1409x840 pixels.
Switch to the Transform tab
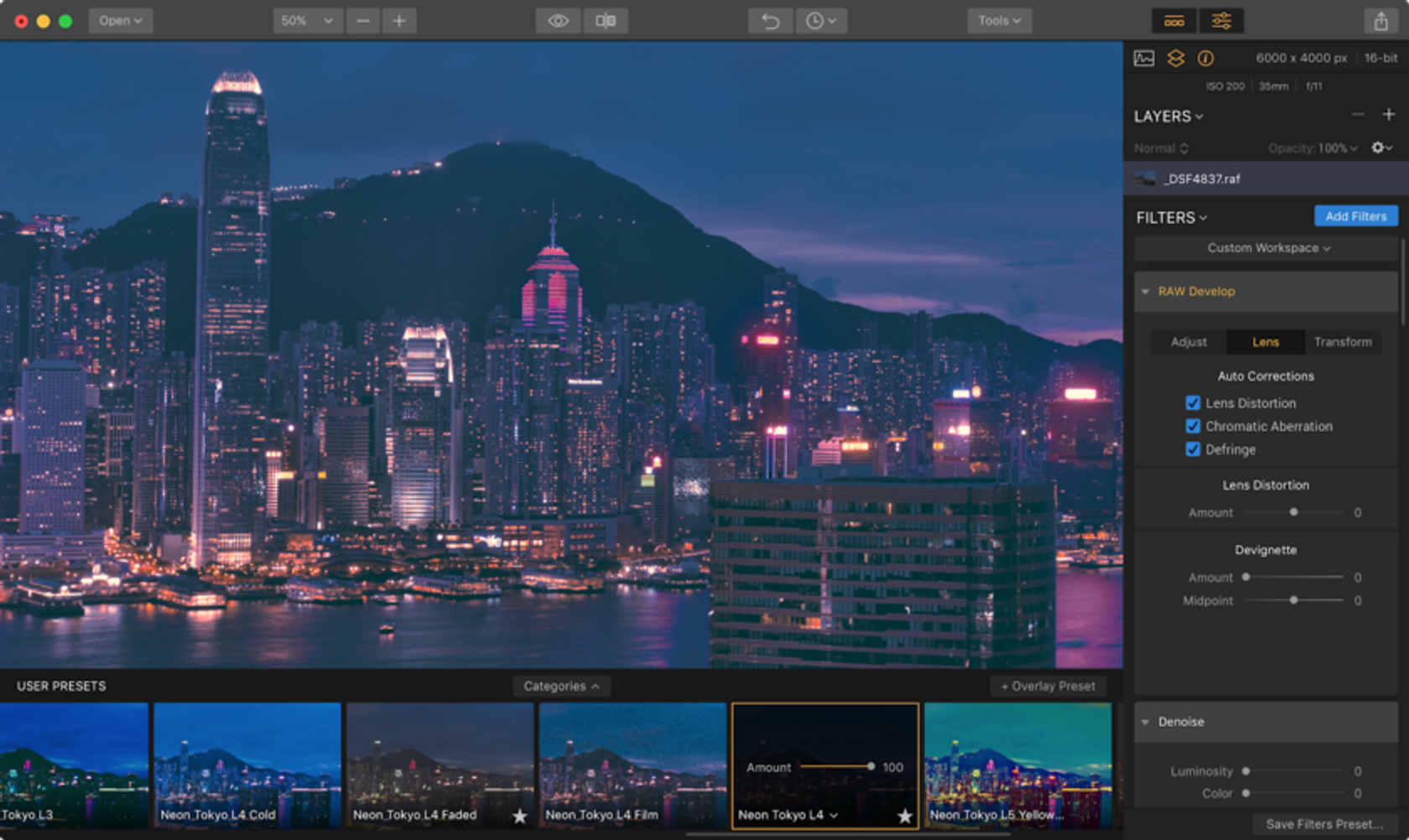[x=1342, y=342]
